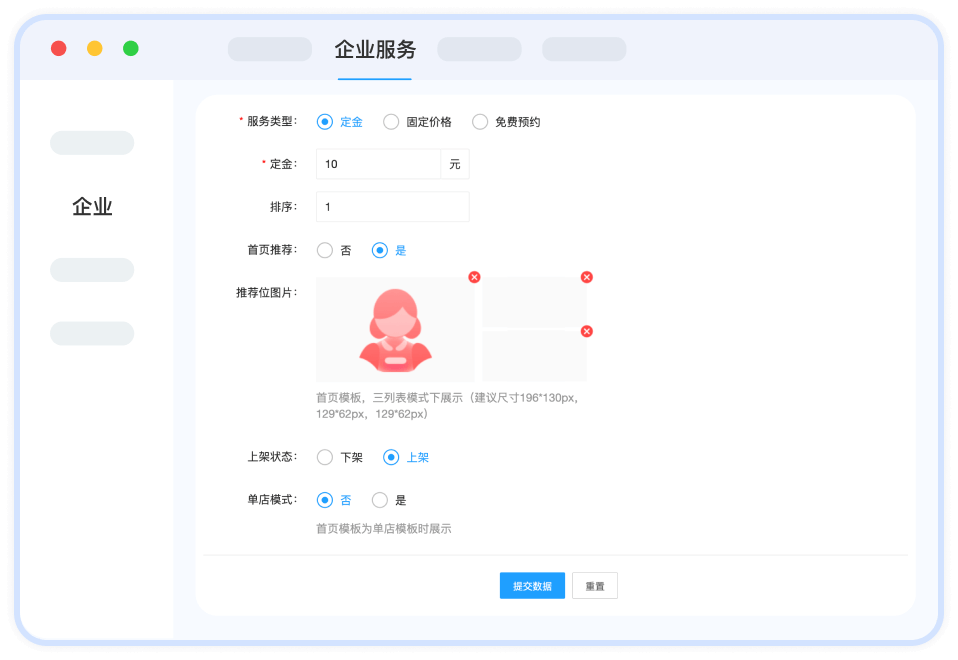Select 企业 in the left sidebar
The width and height of the screenshot is (958, 660).
92,207
